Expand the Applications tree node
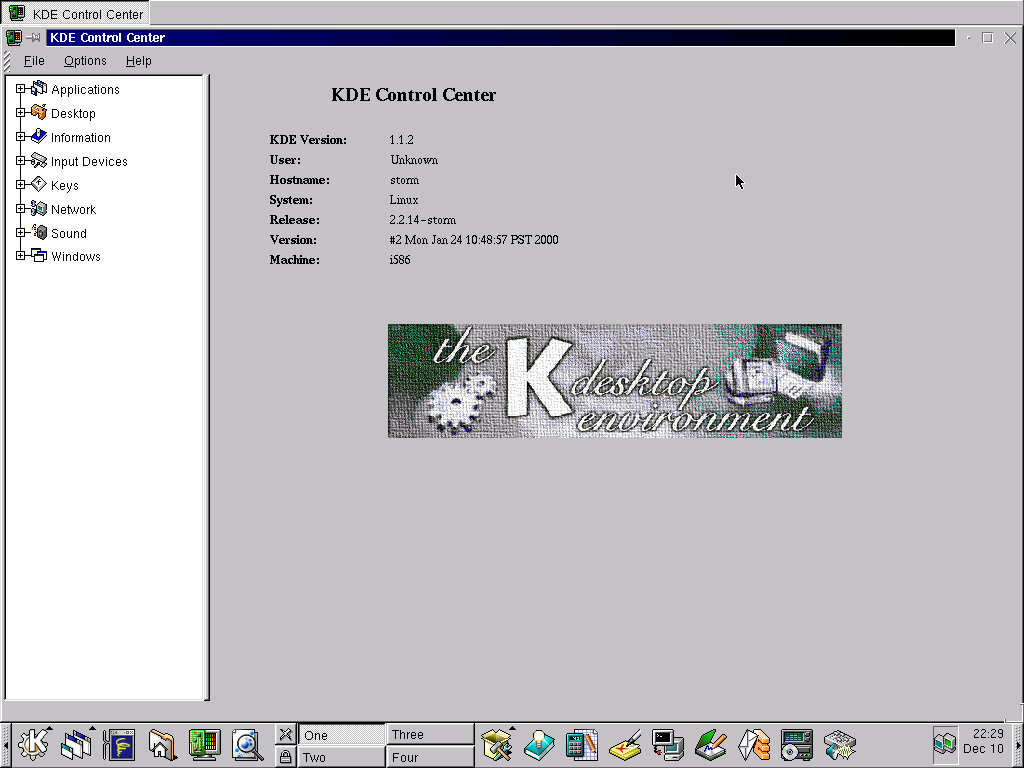The height and width of the screenshot is (768, 1024). point(20,89)
